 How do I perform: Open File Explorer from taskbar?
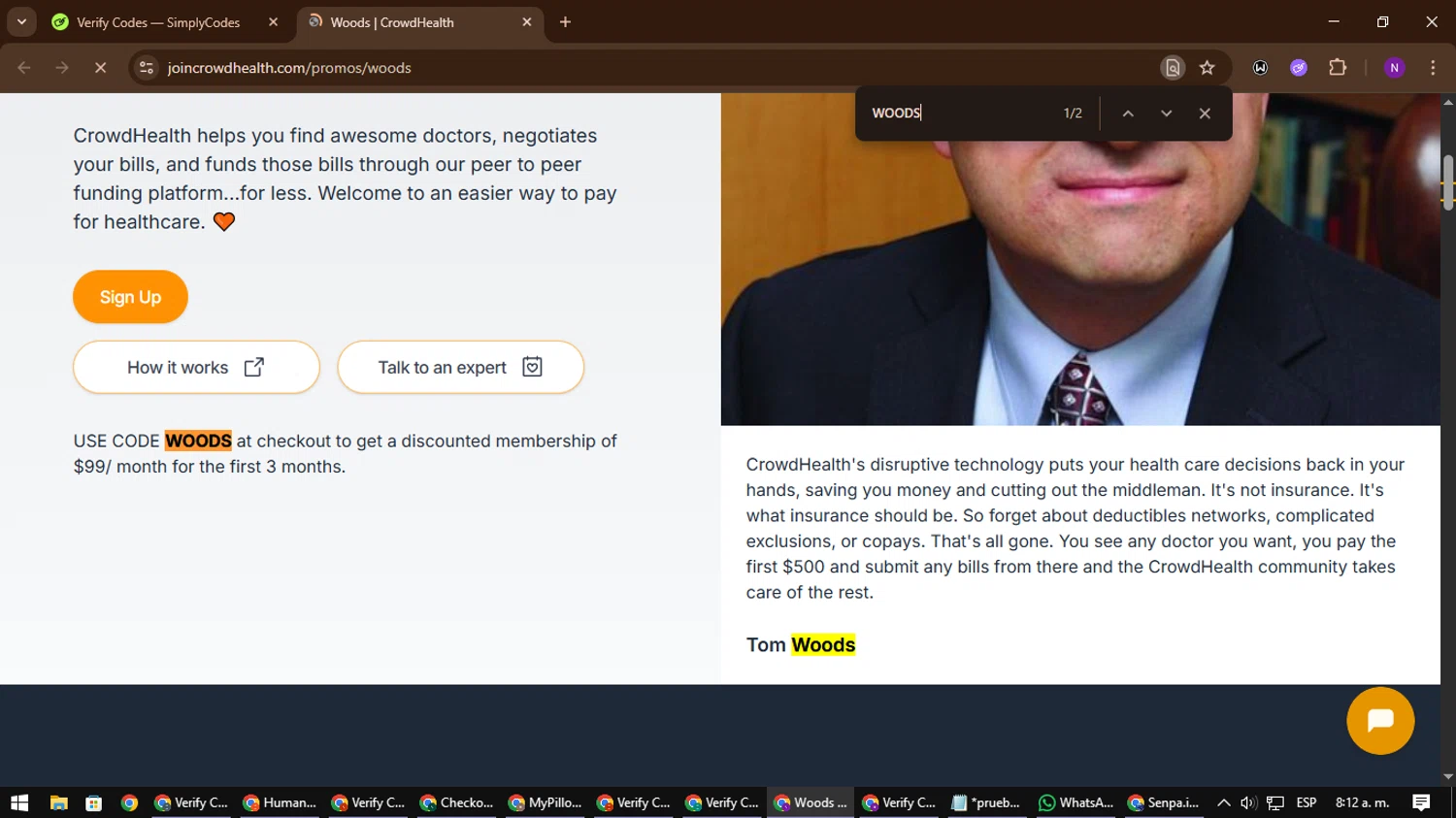(x=58, y=802)
